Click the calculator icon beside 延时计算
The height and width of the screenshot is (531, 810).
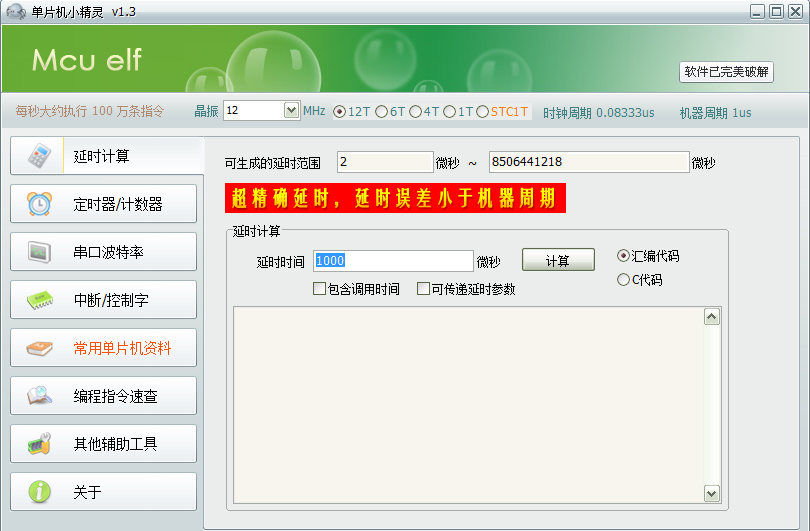point(39,155)
